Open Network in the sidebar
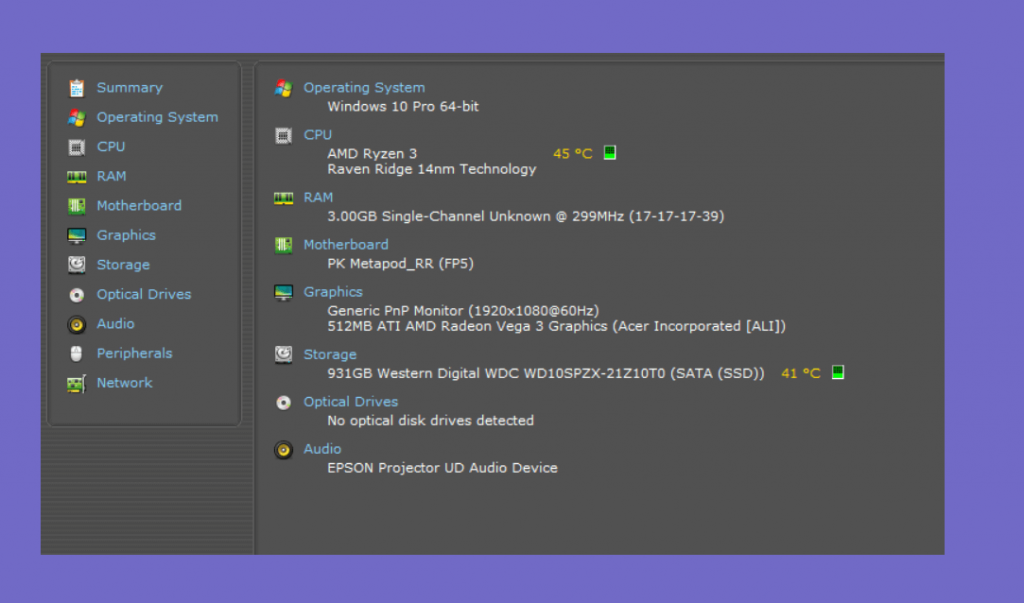 [125, 382]
